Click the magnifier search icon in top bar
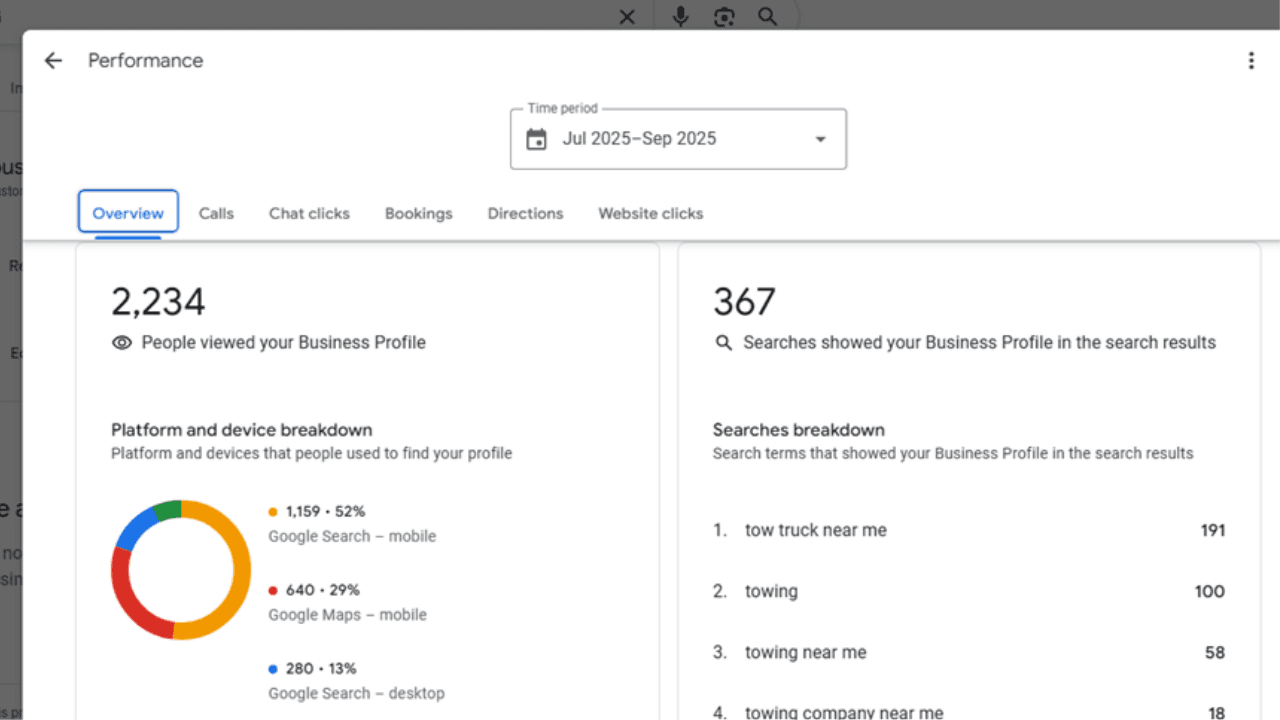Viewport: 1280px width, 720px height. pos(767,17)
